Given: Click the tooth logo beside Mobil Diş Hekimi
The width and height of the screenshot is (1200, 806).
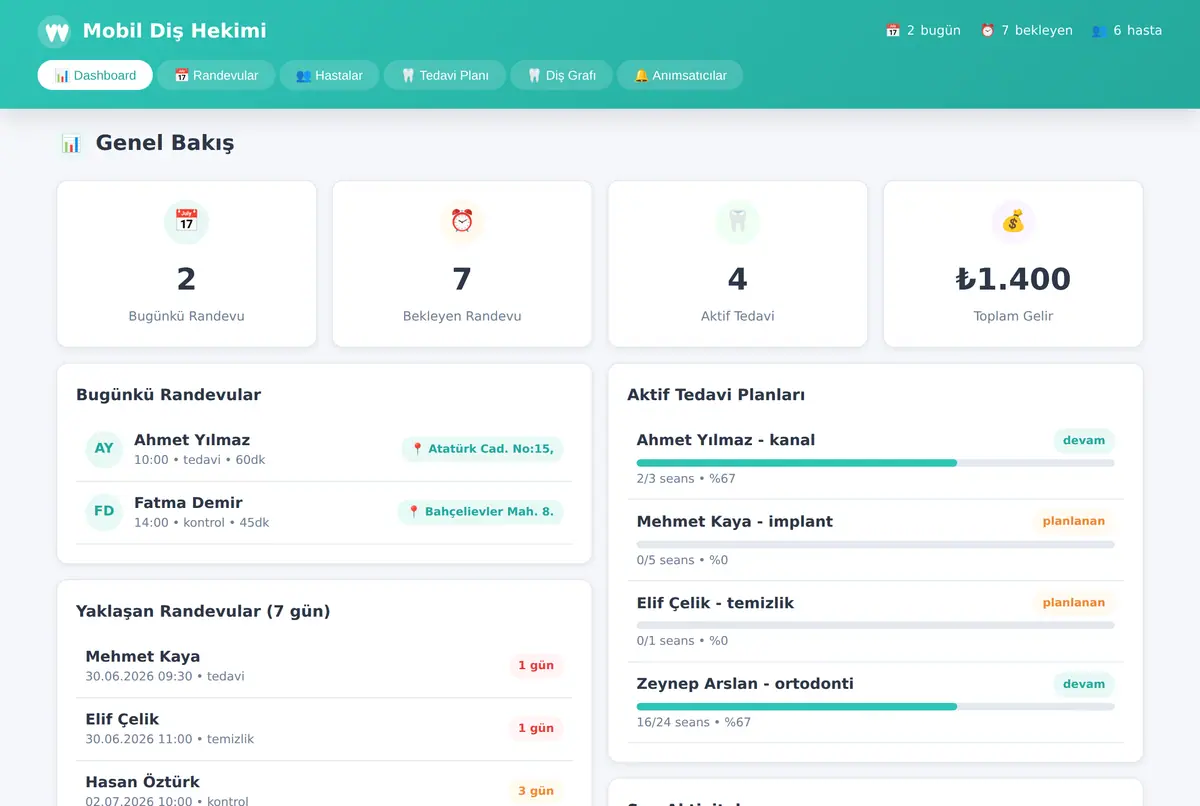Looking at the screenshot, I should point(55,32).
